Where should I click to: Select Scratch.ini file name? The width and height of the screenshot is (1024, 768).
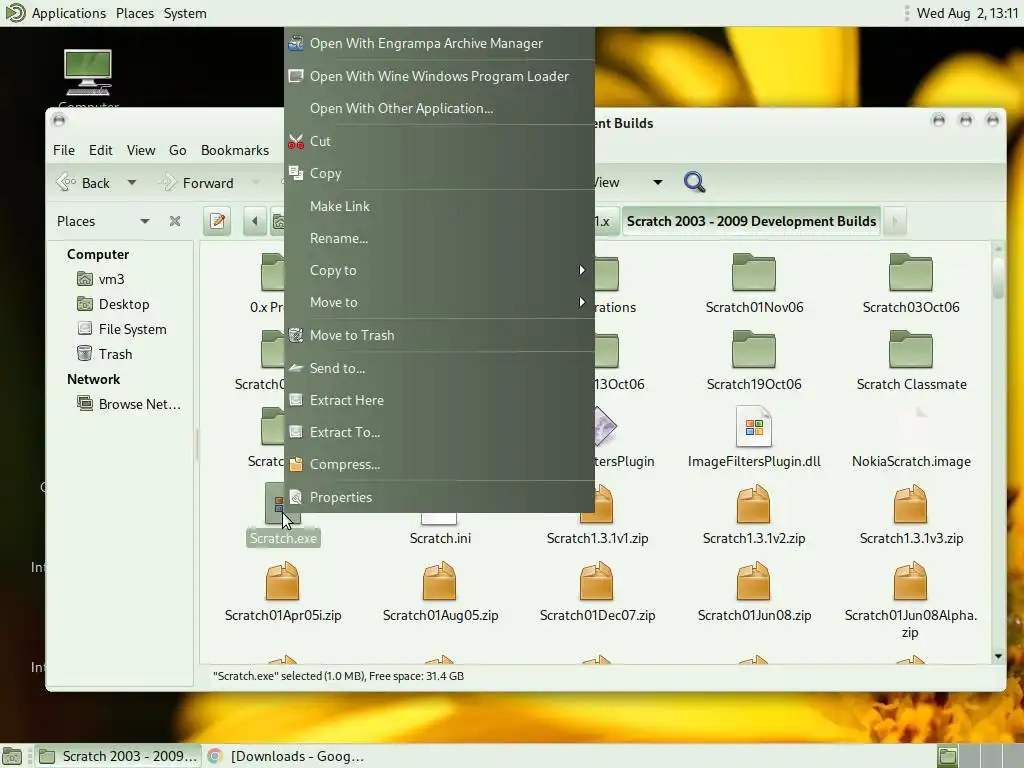point(440,538)
